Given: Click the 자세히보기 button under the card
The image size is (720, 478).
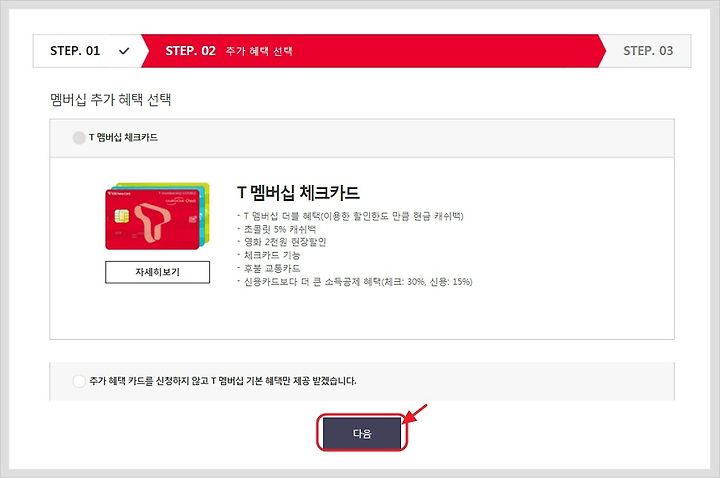Looking at the screenshot, I should click(158, 272).
